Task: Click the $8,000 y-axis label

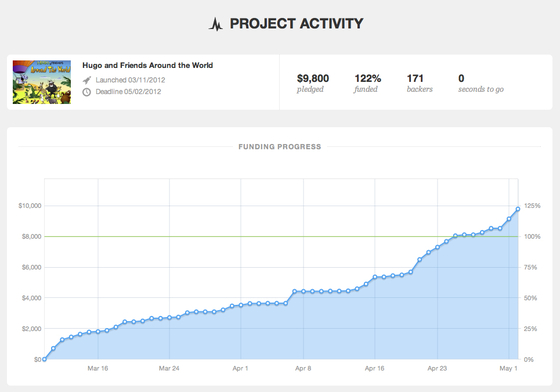Action: point(31,236)
